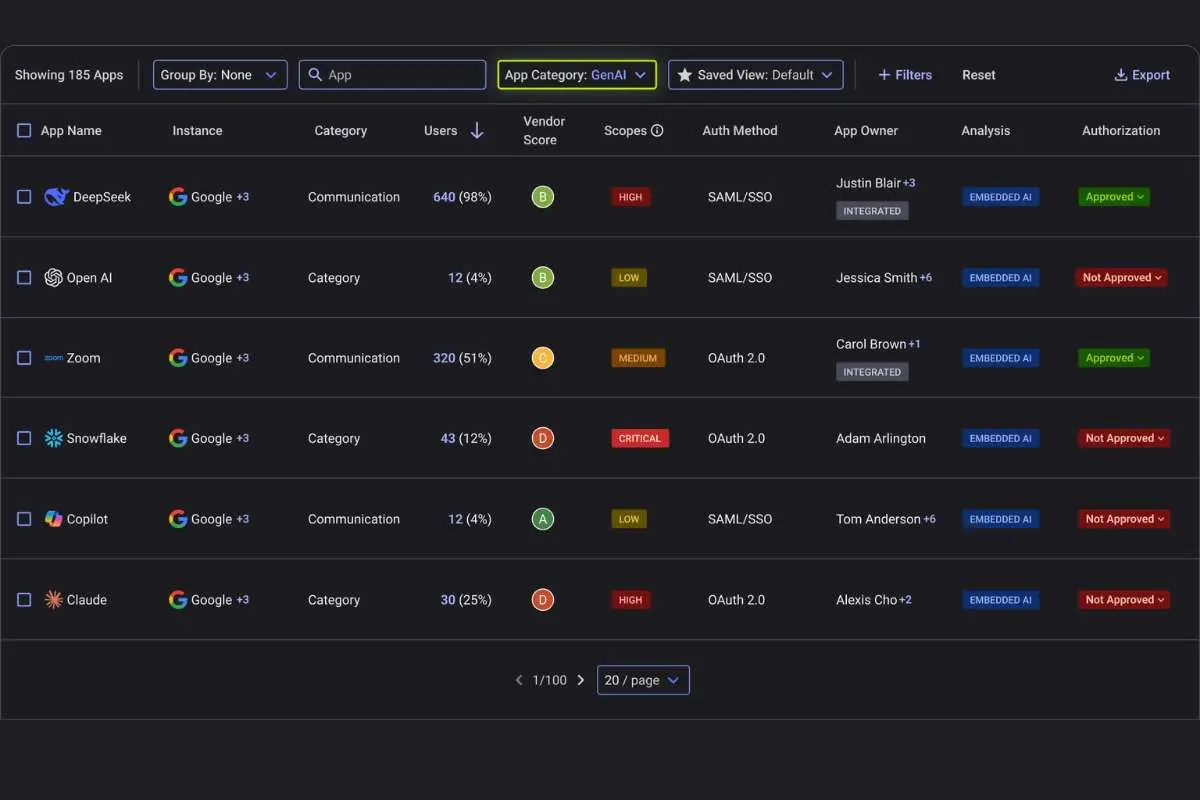Click Google logo in Snowflake row
The image size is (1200, 800).
[178, 438]
